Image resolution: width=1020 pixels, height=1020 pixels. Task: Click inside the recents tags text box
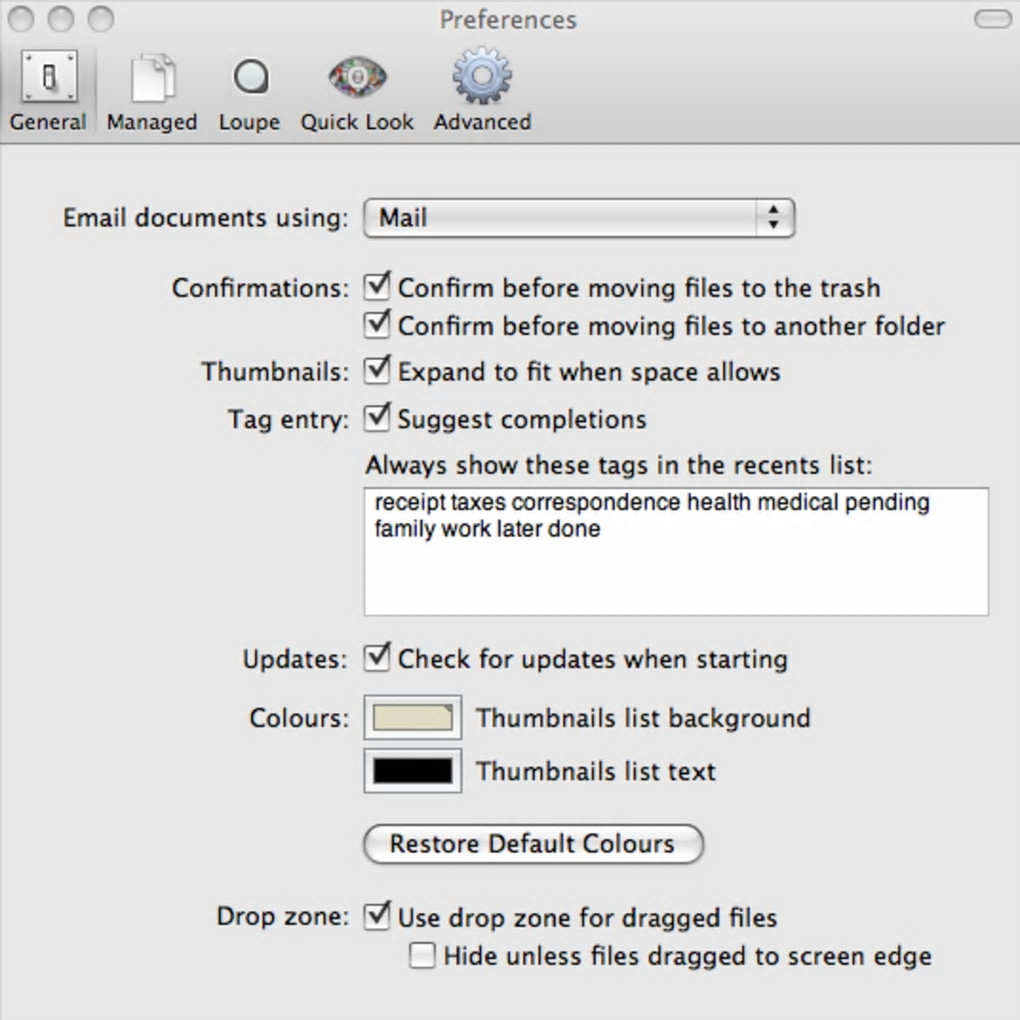tap(677, 552)
